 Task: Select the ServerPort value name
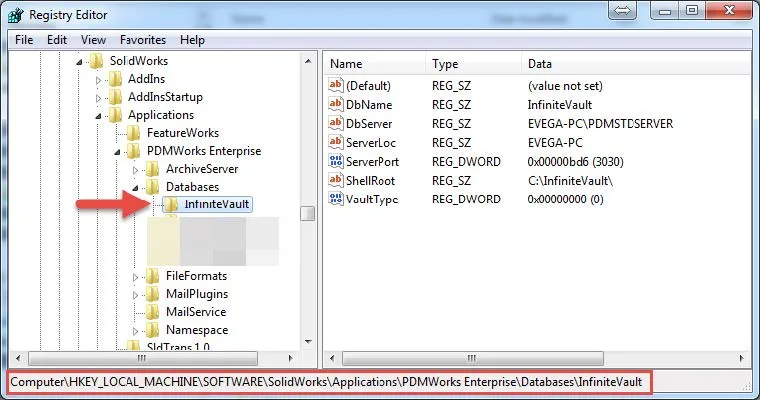coord(372,161)
